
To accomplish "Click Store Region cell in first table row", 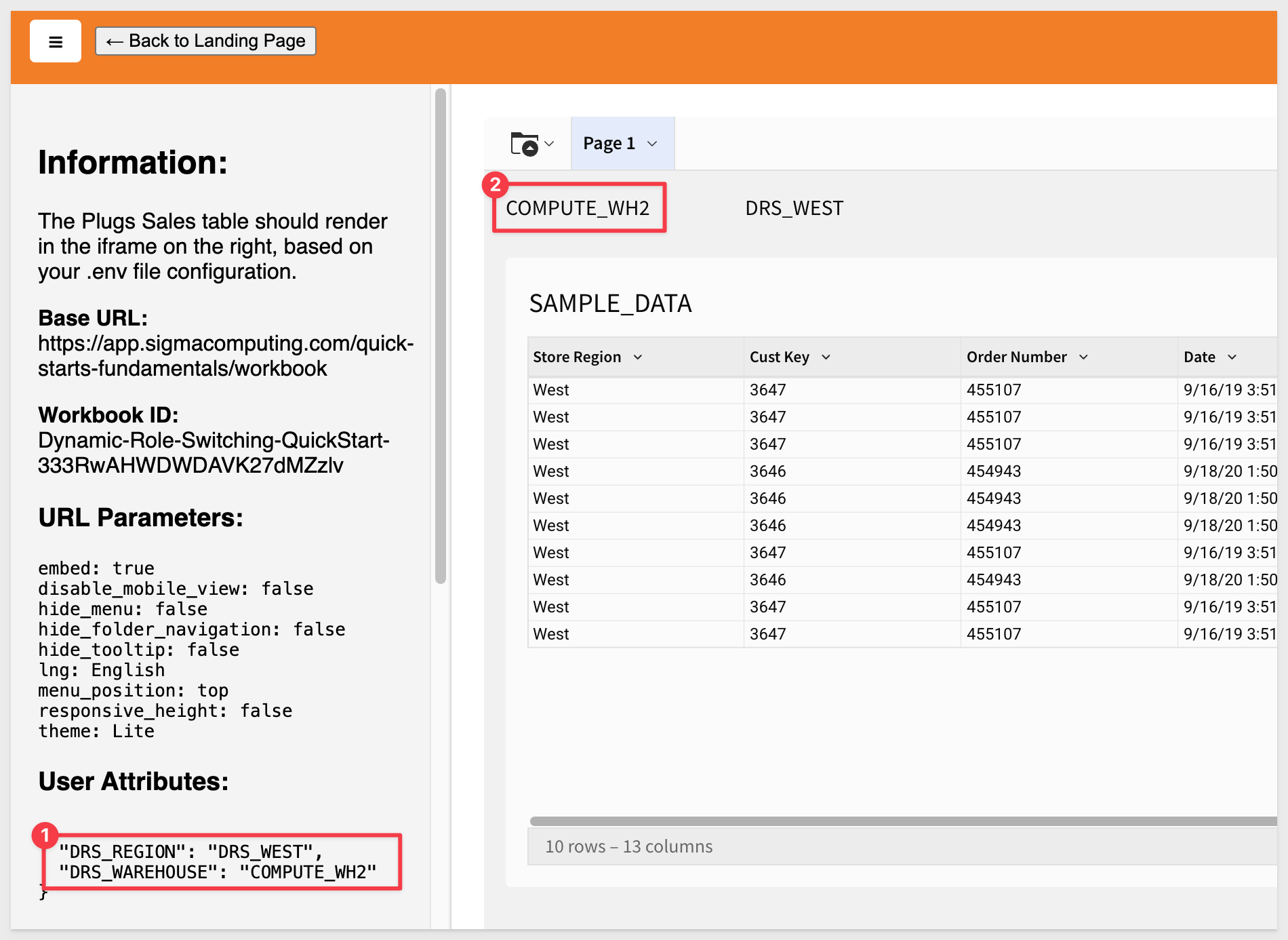I will [636, 390].
